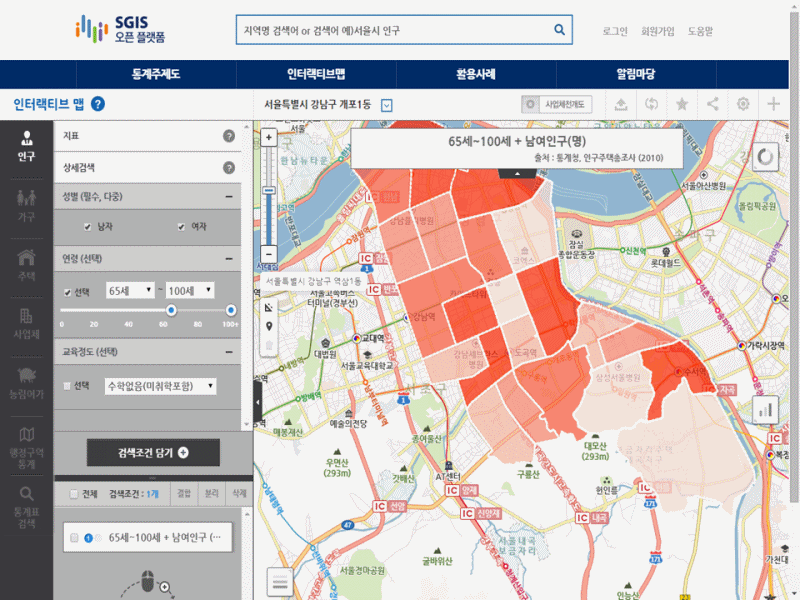Go to the 활용사례 menu
This screenshot has width=800, height=600.
(476, 74)
